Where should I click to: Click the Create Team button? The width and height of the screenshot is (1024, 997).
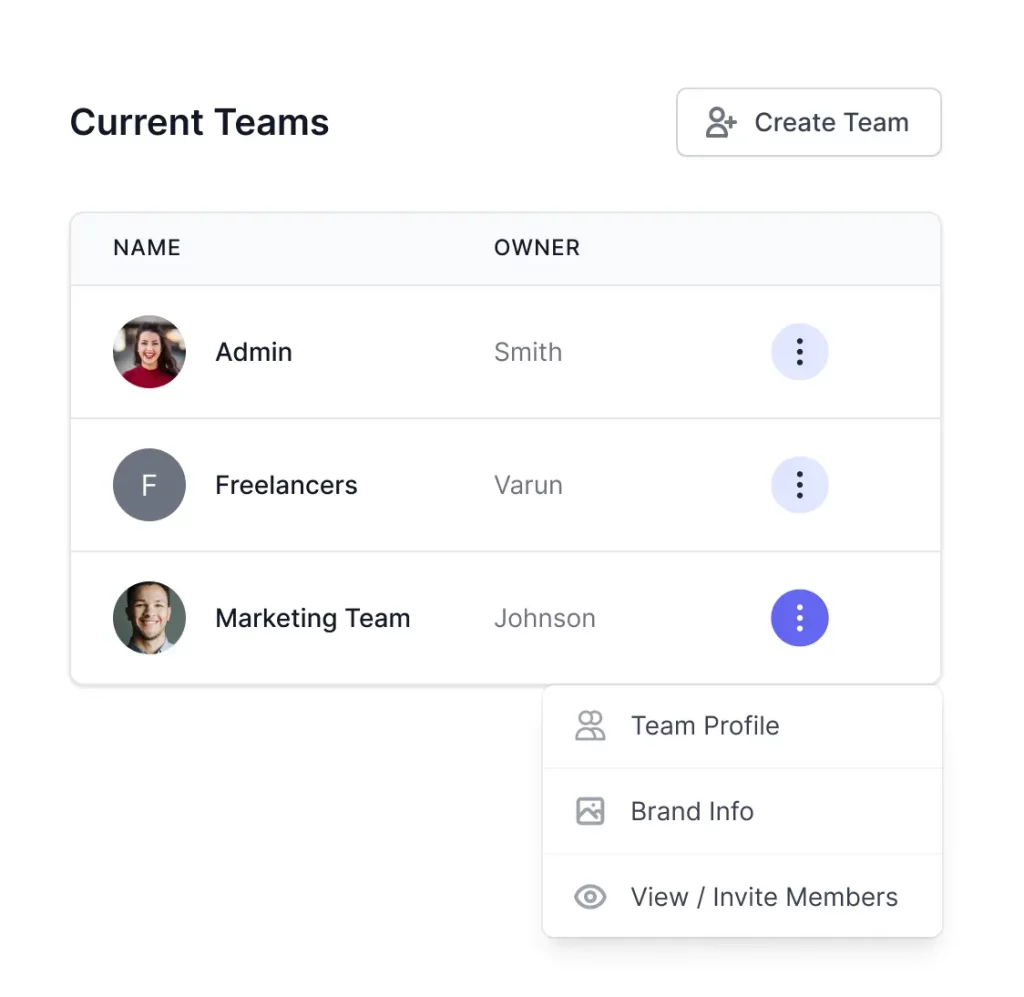pyautogui.click(x=808, y=122)
